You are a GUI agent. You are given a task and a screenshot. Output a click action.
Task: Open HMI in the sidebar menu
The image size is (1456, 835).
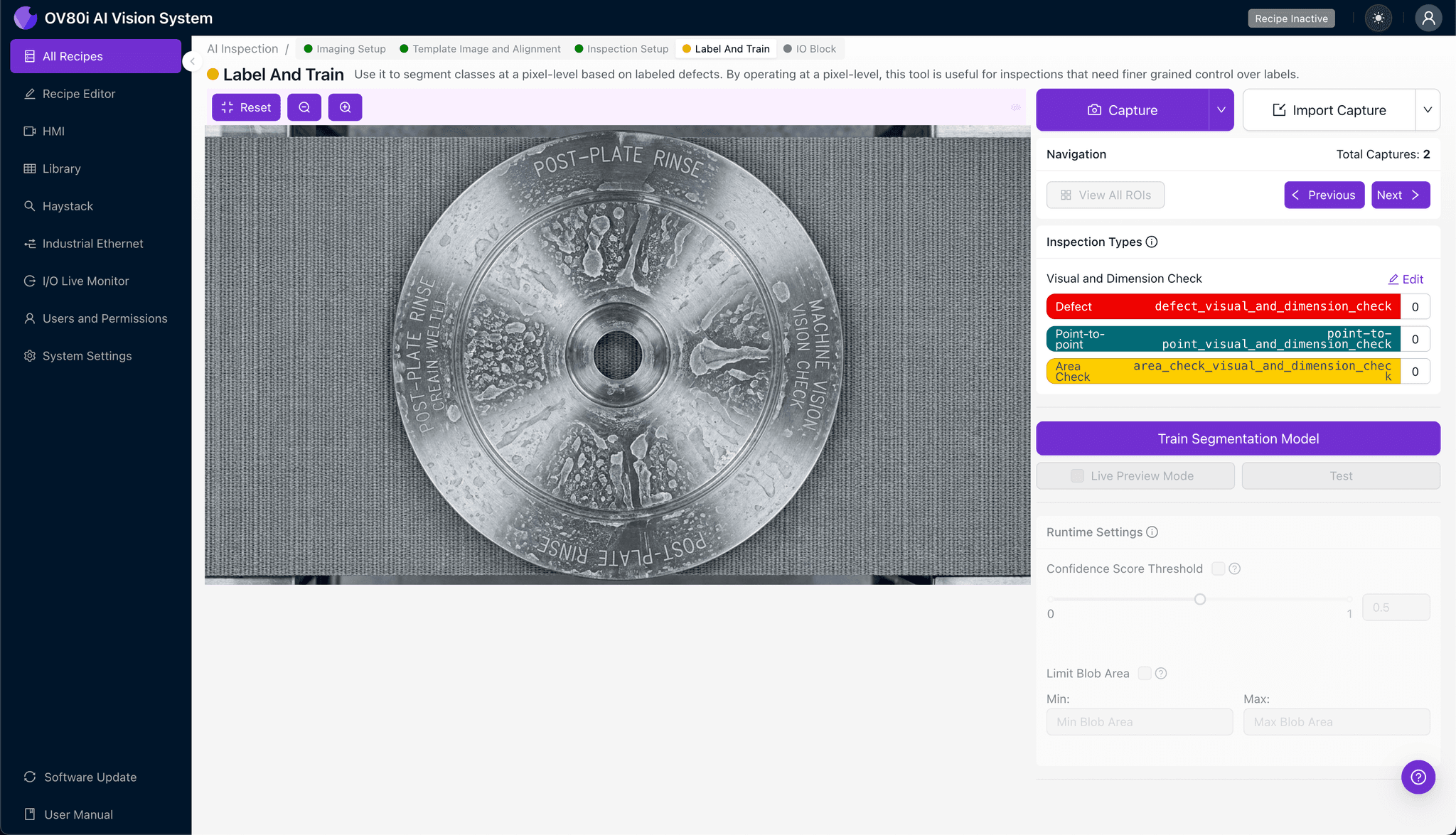tap(53, 131)
